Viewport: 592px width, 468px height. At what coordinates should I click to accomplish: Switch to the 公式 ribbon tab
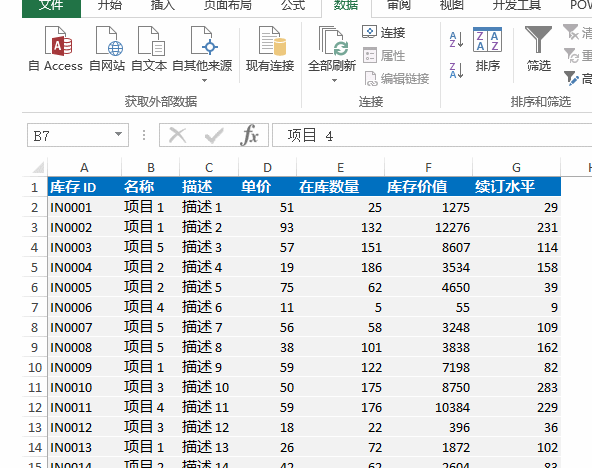(x=293, y=6)
